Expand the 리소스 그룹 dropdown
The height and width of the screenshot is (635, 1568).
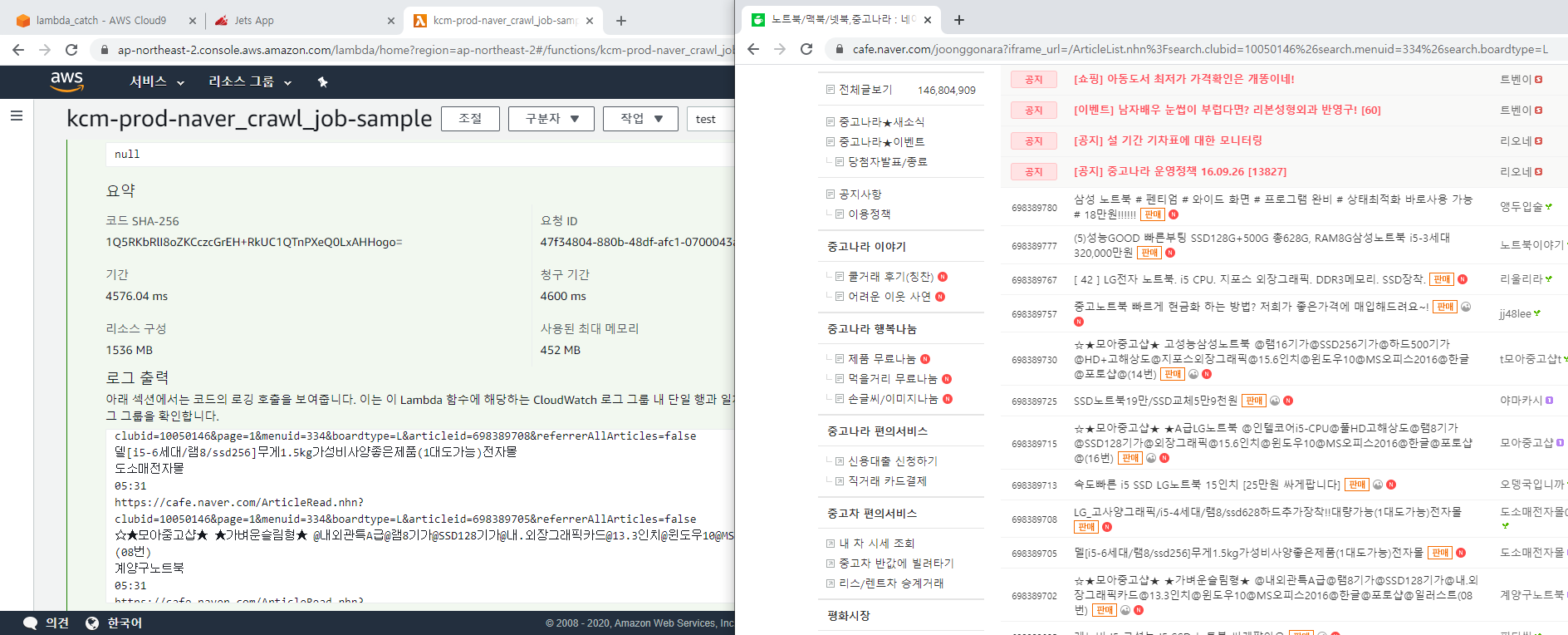point(250,81)
